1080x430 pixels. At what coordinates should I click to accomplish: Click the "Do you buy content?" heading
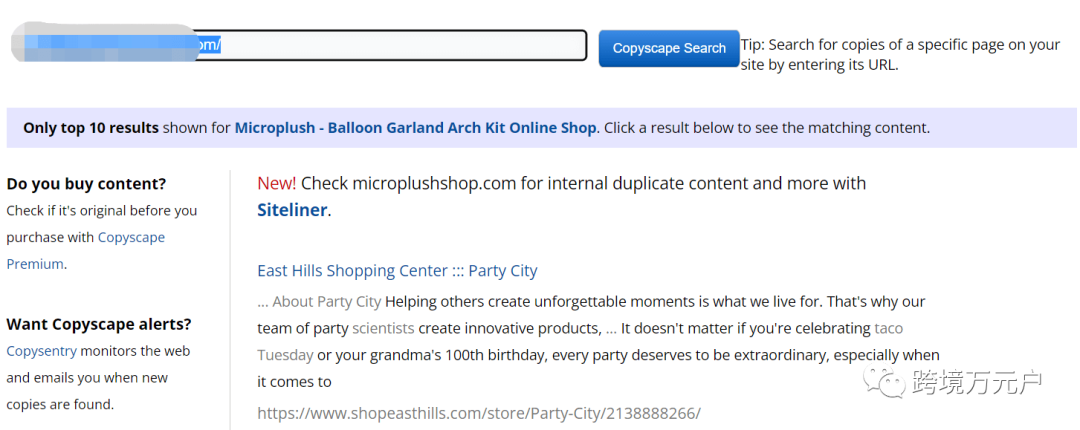[86, 184]
